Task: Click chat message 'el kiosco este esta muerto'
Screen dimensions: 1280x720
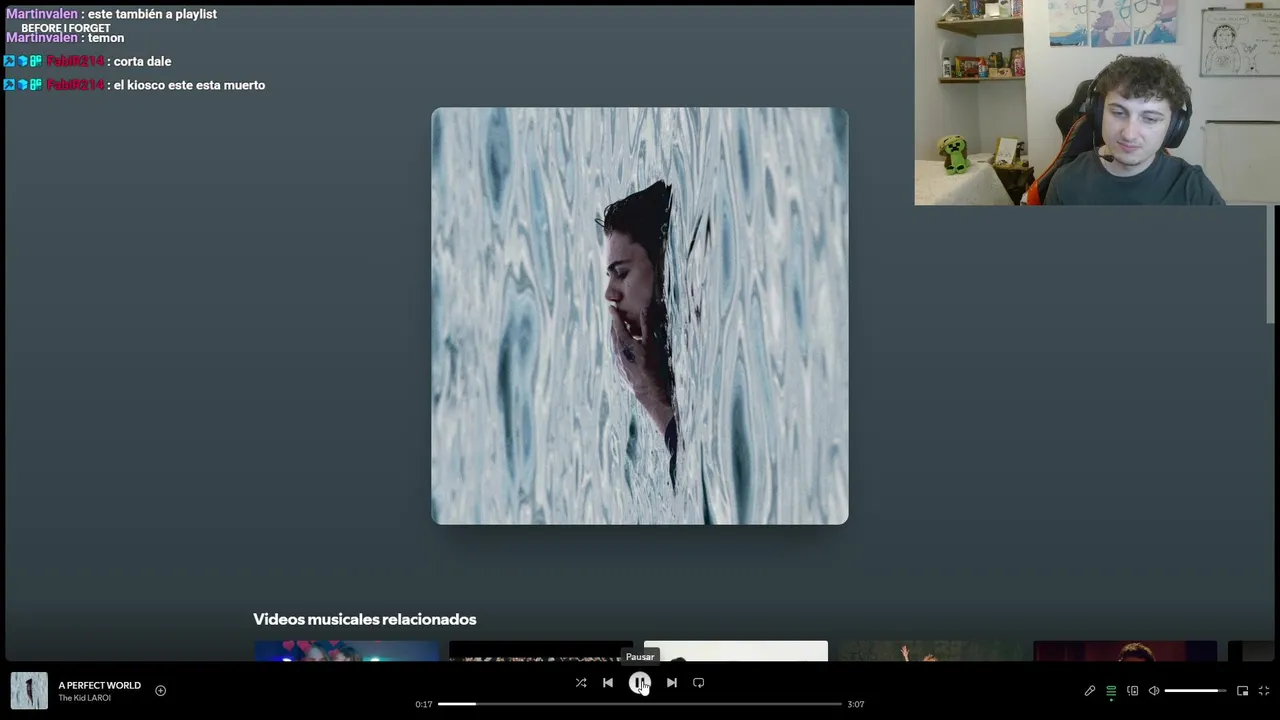Action: tap(189, 85)
